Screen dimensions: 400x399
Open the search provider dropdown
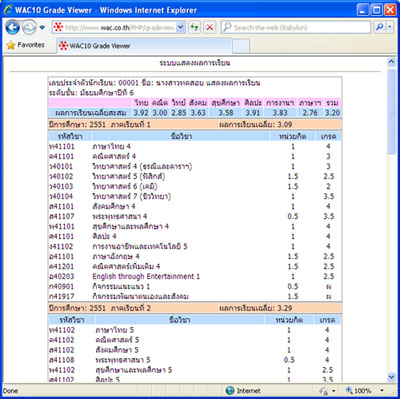click(x=390, y=28)
